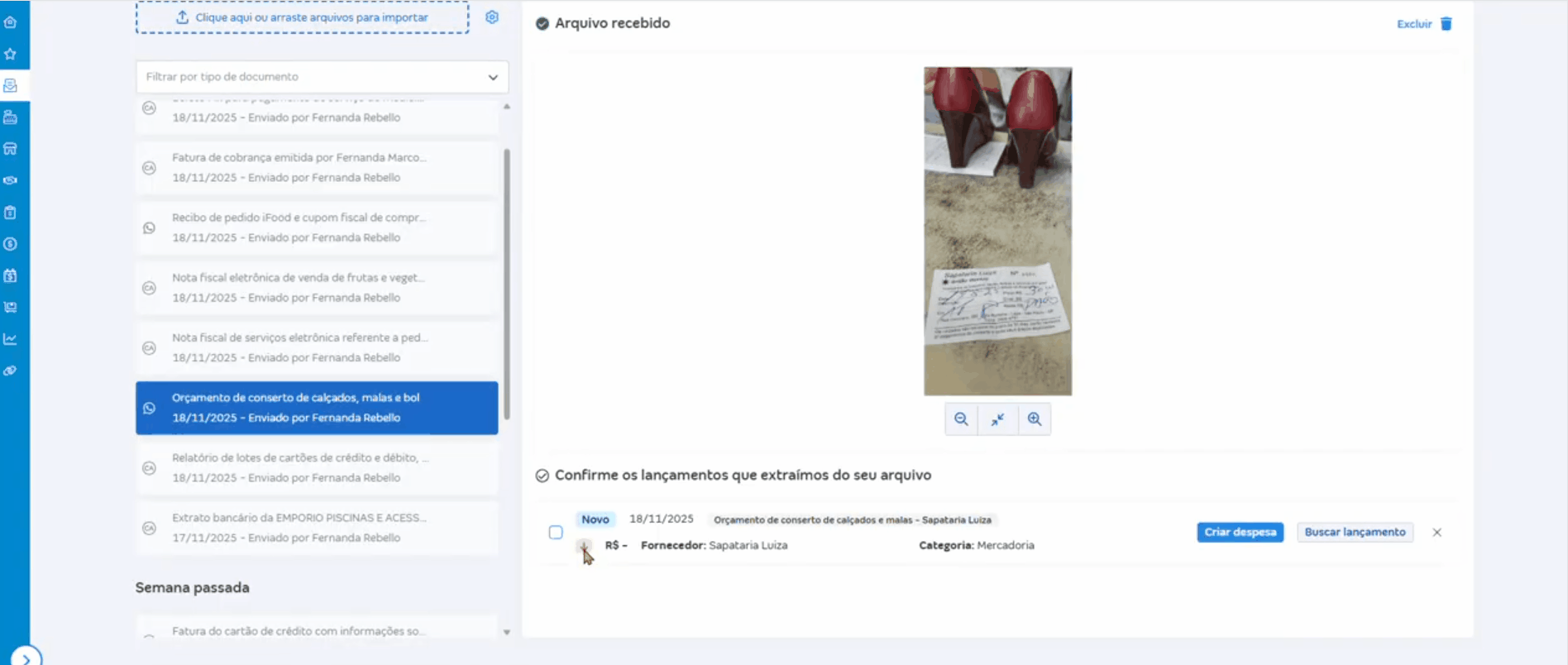Image resolution: width=1568 pixels, height=665 pixels.
Task: Open the 'Filtrar por tipo de documento' dropdown
Action: (323, 77)
